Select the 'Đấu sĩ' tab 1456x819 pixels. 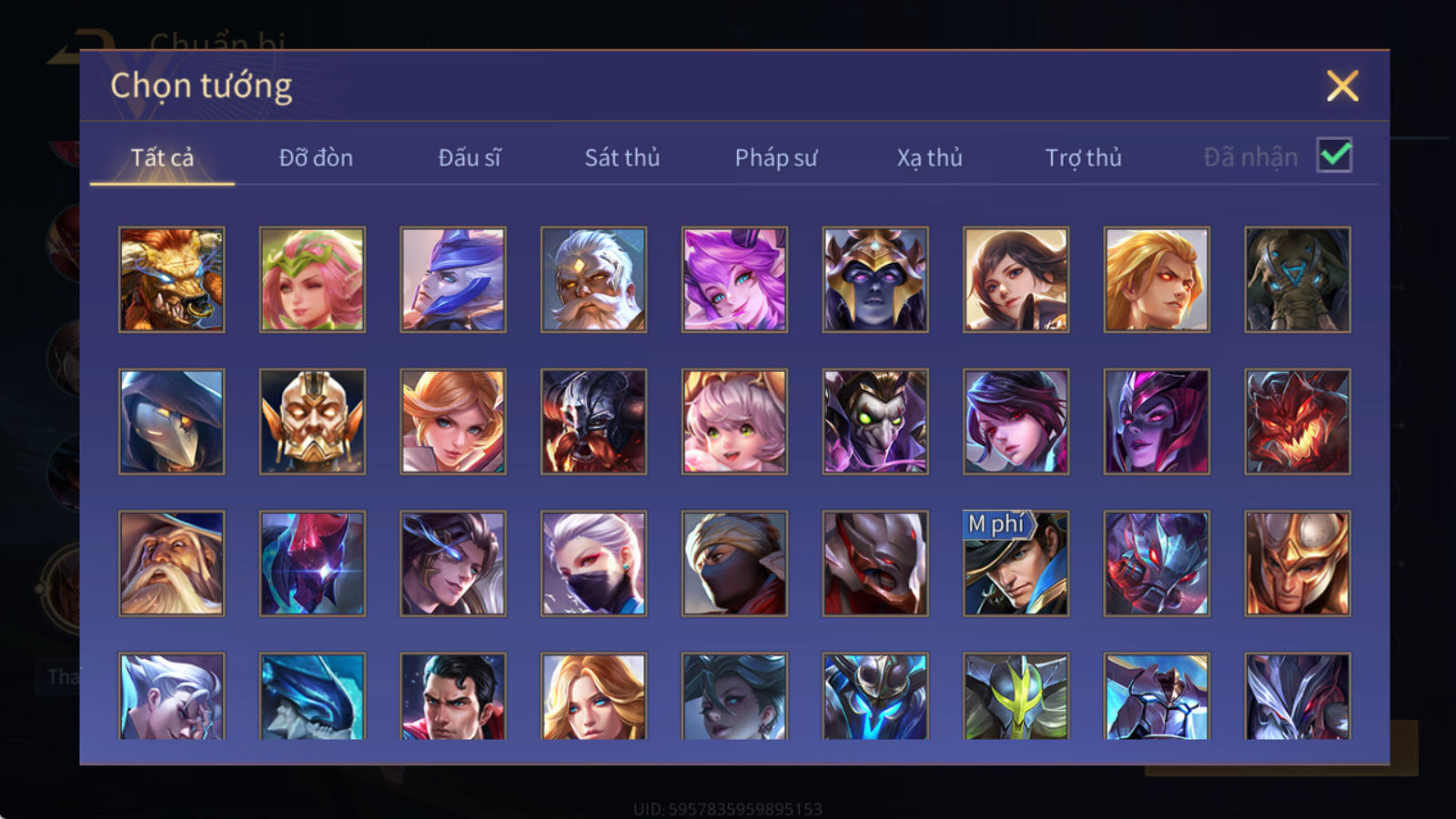(470, 157)
